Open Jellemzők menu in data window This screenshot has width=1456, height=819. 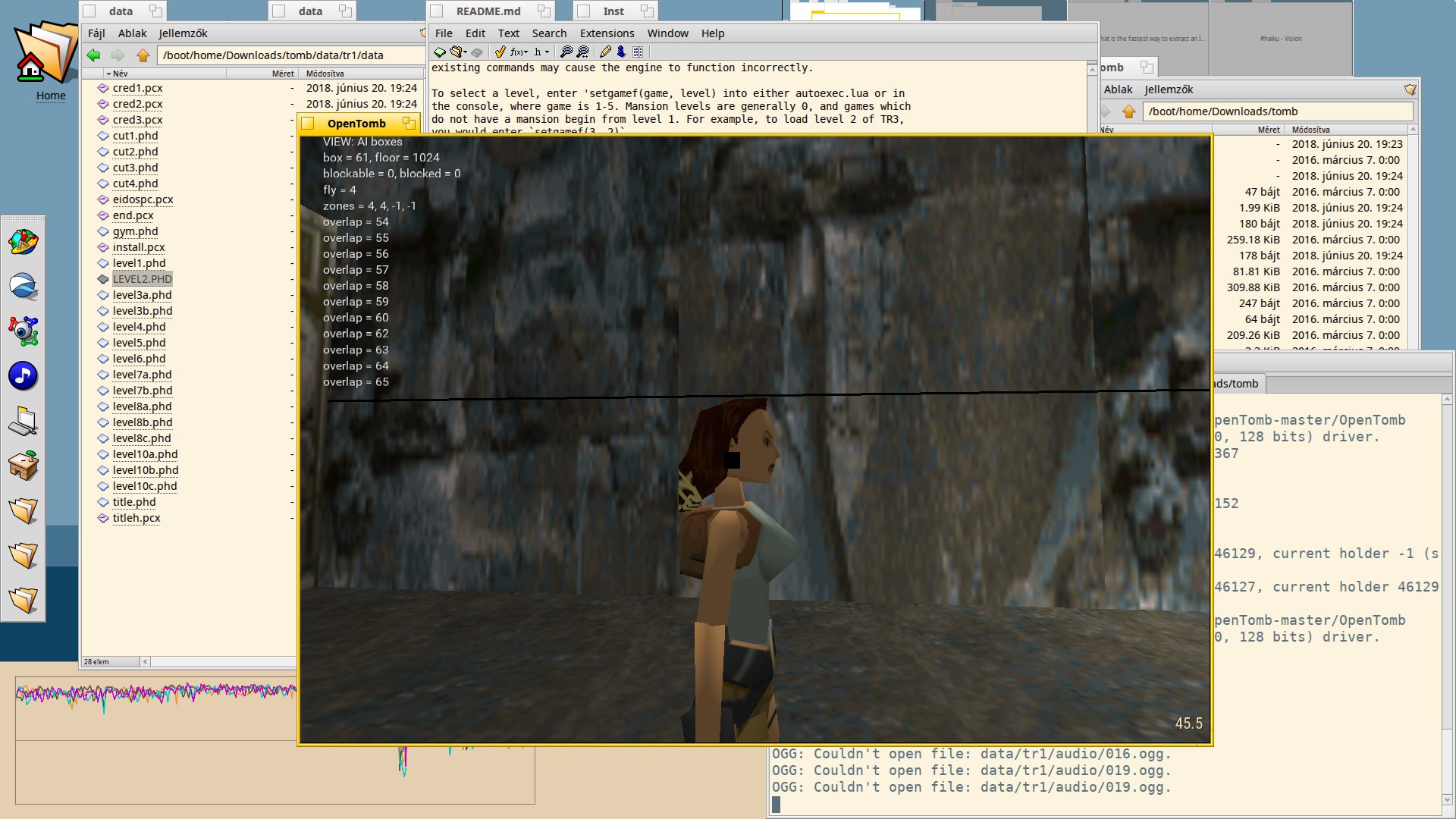(183, 33)
